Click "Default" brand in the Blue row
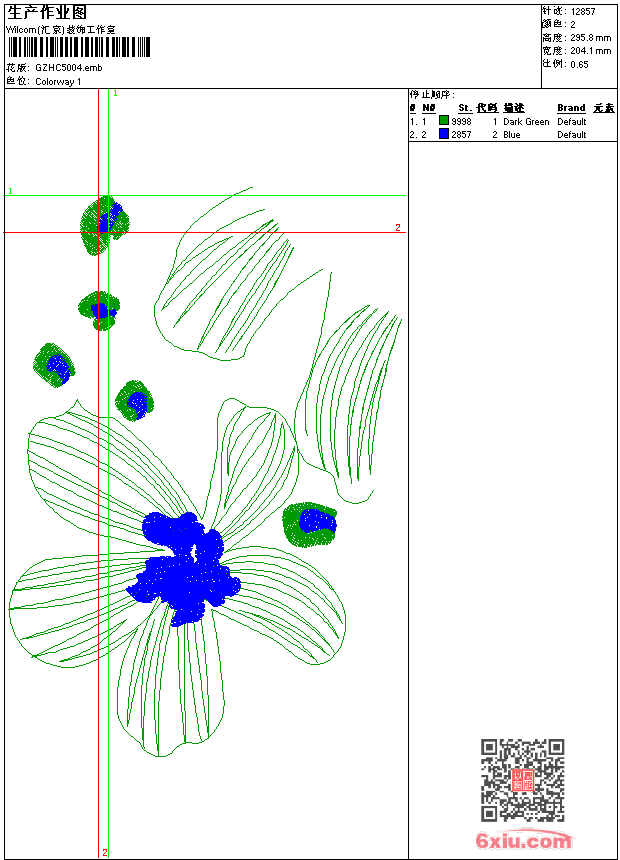This screenshot has height=860, width=620. pos(572,135)
